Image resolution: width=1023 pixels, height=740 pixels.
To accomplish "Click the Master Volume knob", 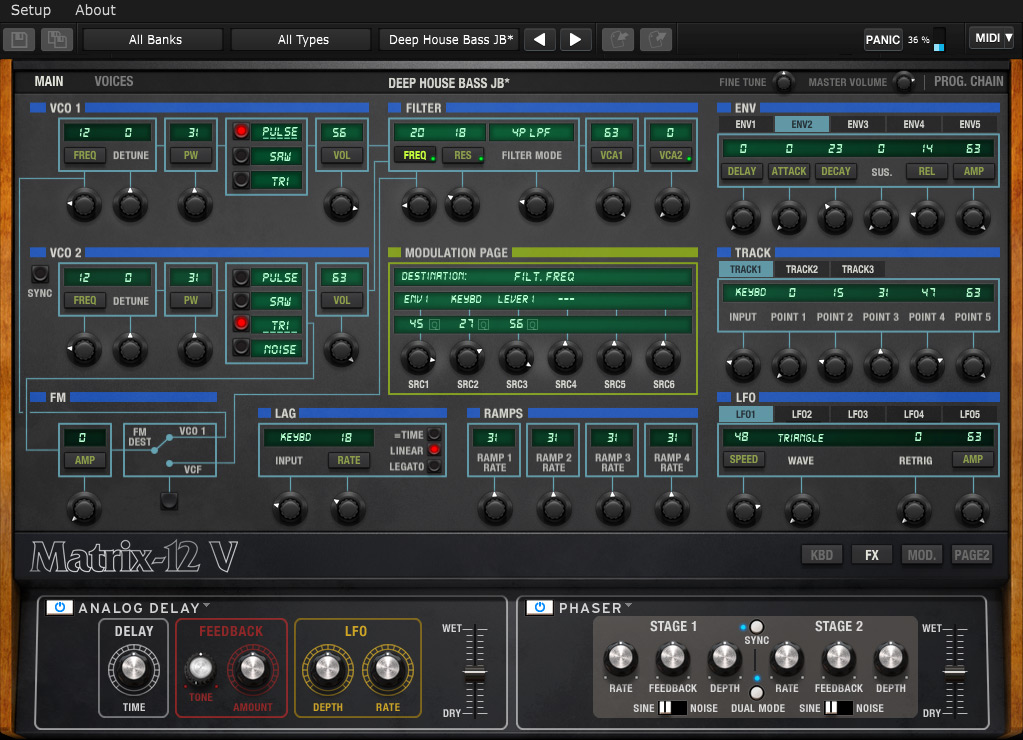I will coord(904,82).
